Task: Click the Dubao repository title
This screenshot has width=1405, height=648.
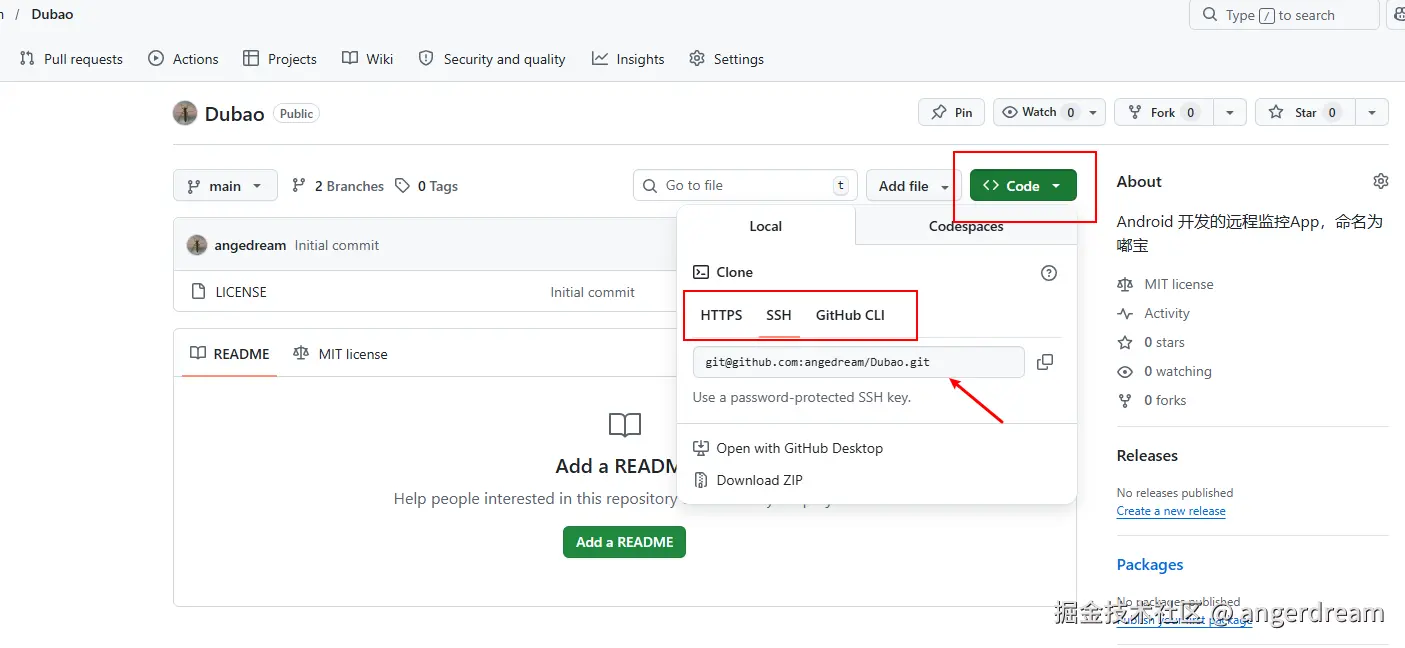Action: coord(234,113)
